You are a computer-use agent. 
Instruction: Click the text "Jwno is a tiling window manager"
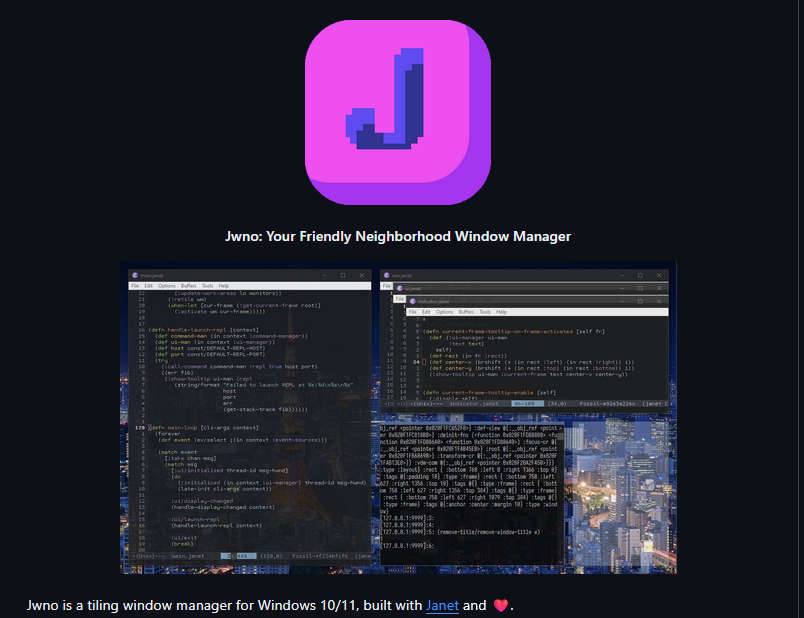pyautogui.click(x=129, y=605)
